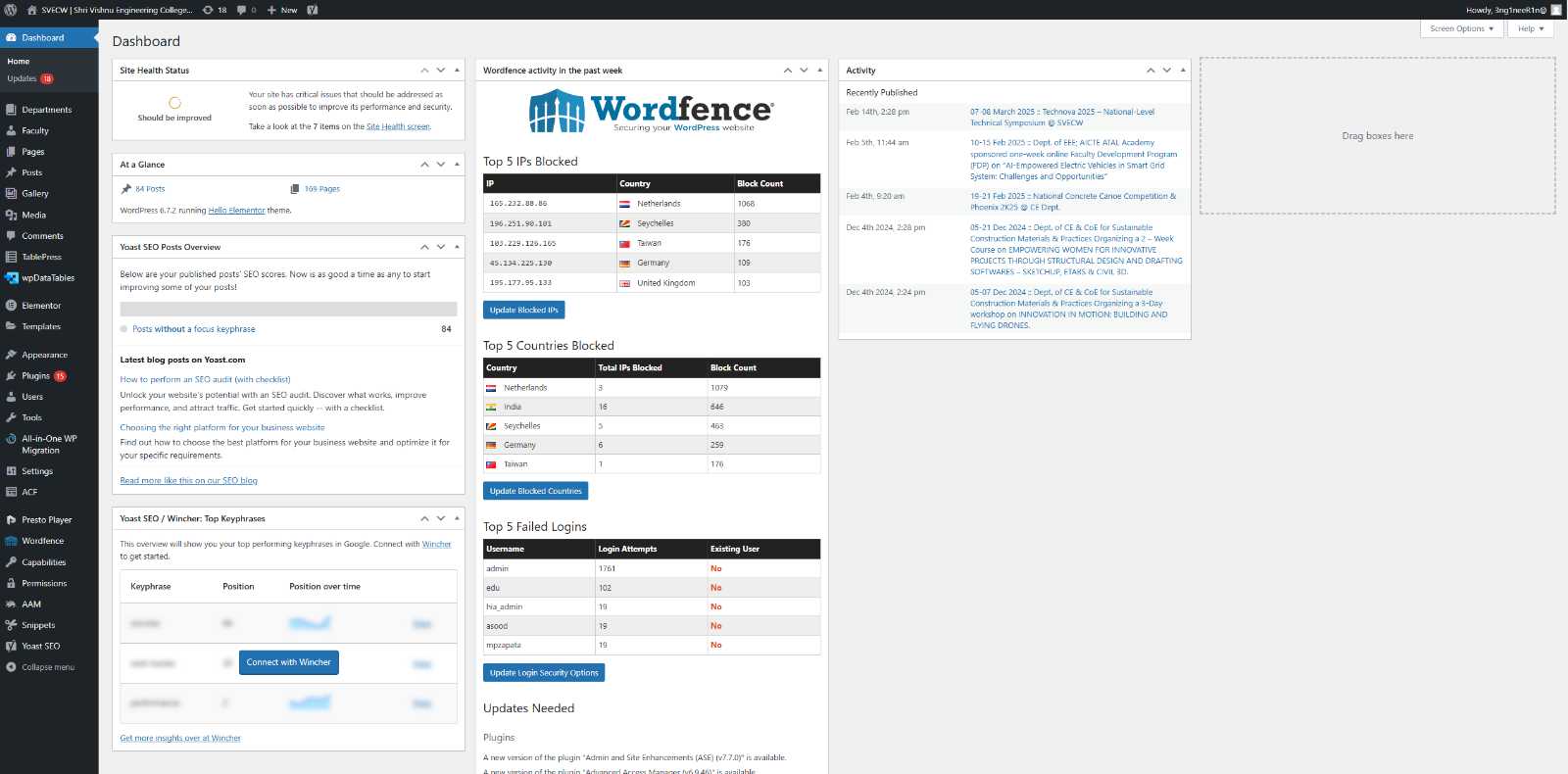Open Read more on SEO blog link
This screenshot has width=1568, height=774.
click(188, 481)
